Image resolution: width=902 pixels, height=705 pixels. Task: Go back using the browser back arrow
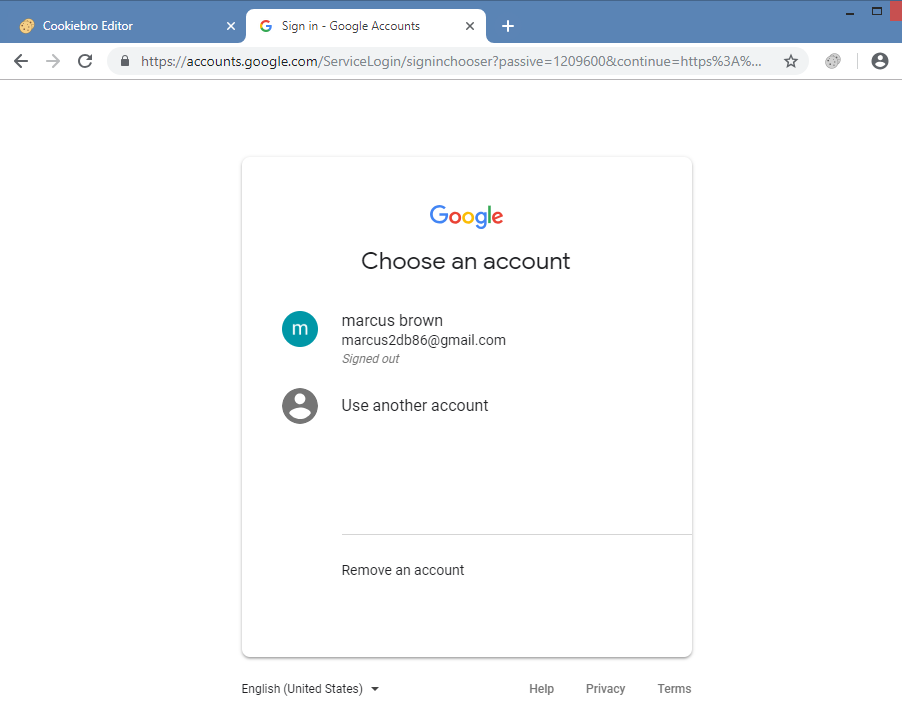point(21,61)
